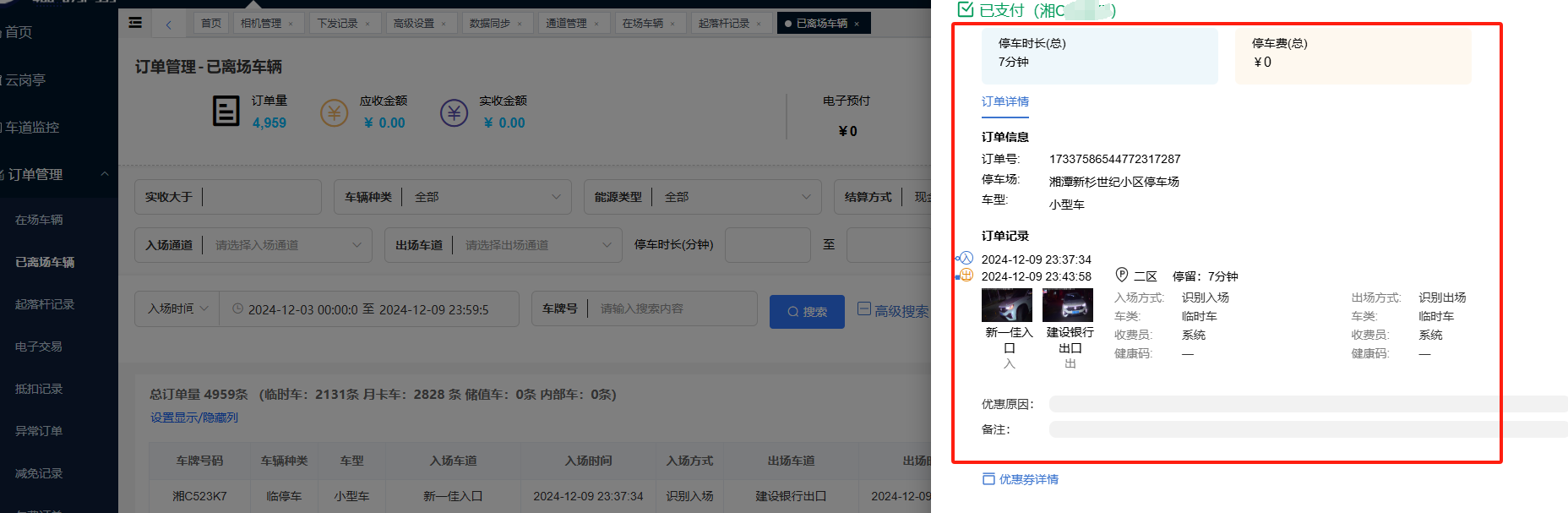Open the 新一佳入口 entry photo thumbnail
The image size is (1568, 513).
click(1007, 305)
